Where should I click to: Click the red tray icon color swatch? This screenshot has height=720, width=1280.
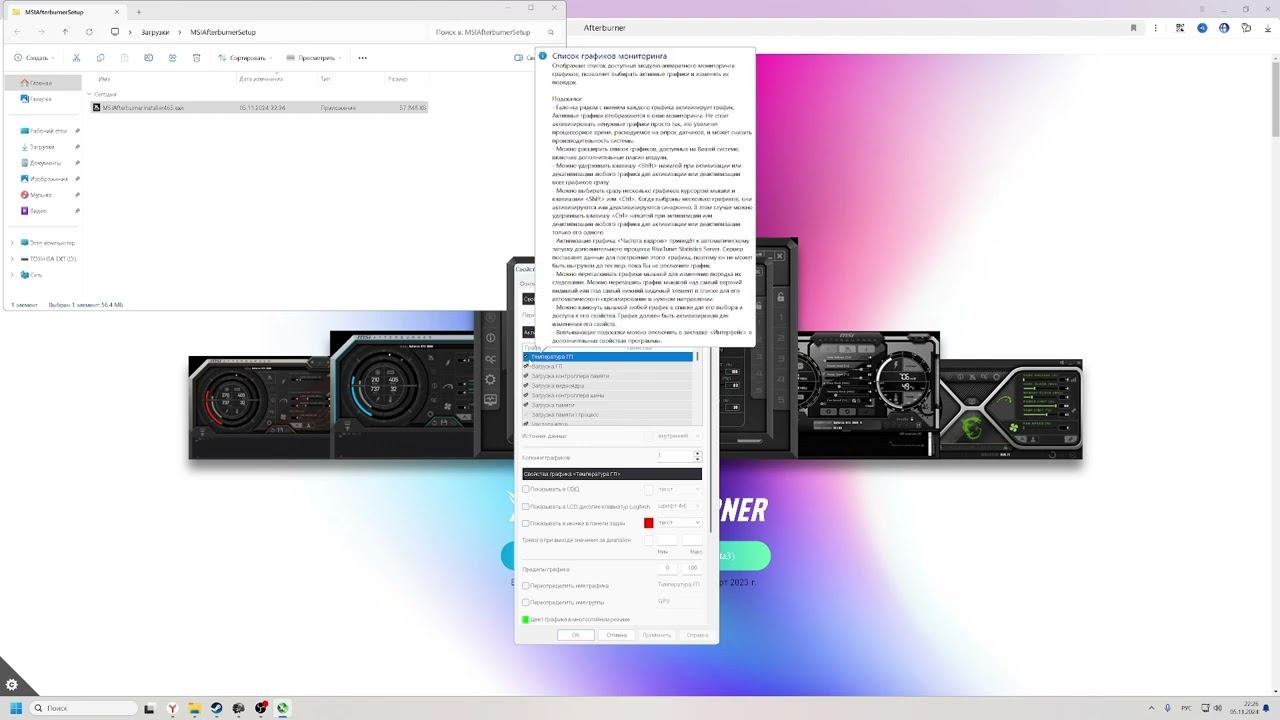coord(649,523)
